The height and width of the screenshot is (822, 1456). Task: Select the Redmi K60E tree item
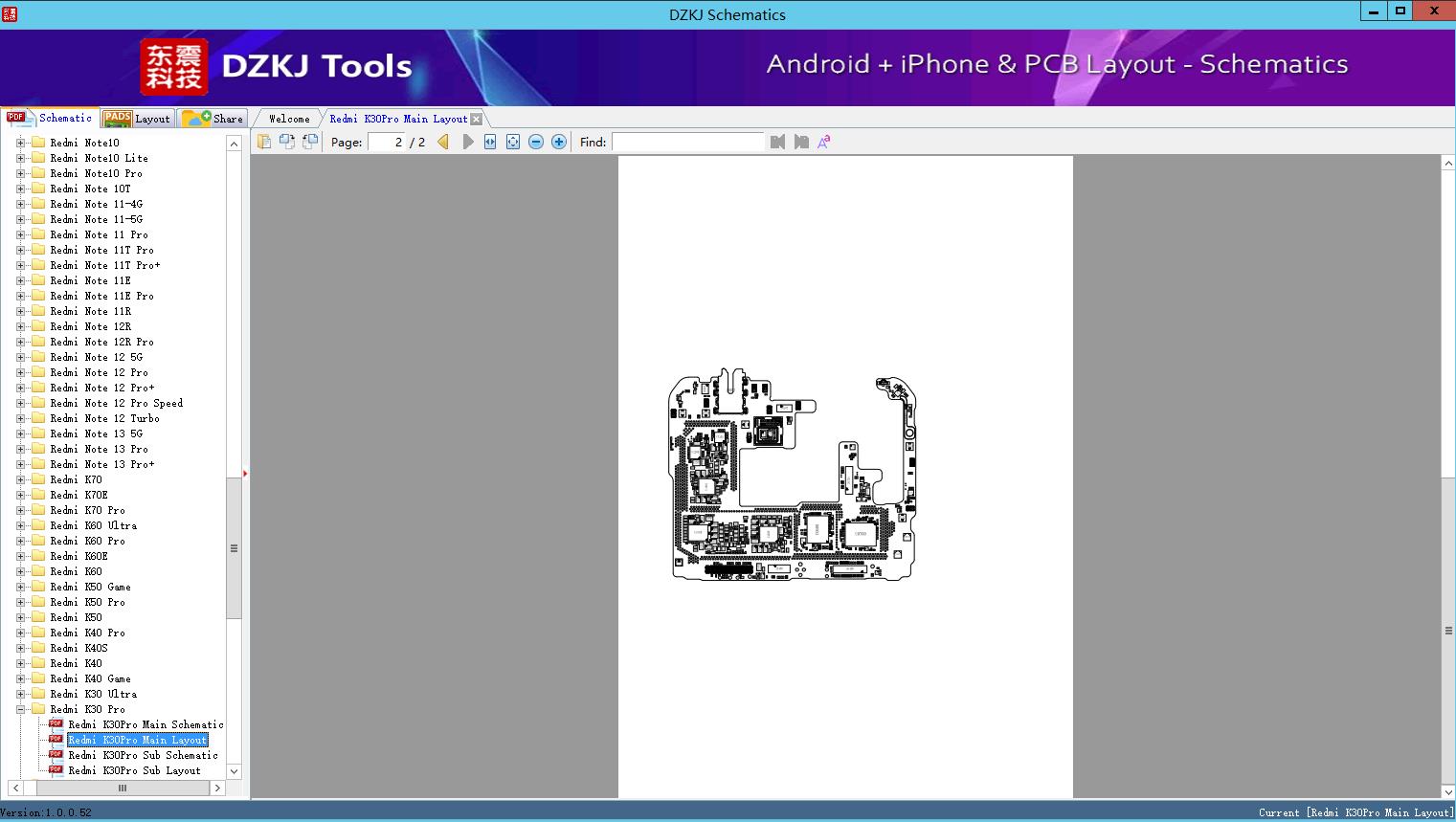[x=78, y=556]
